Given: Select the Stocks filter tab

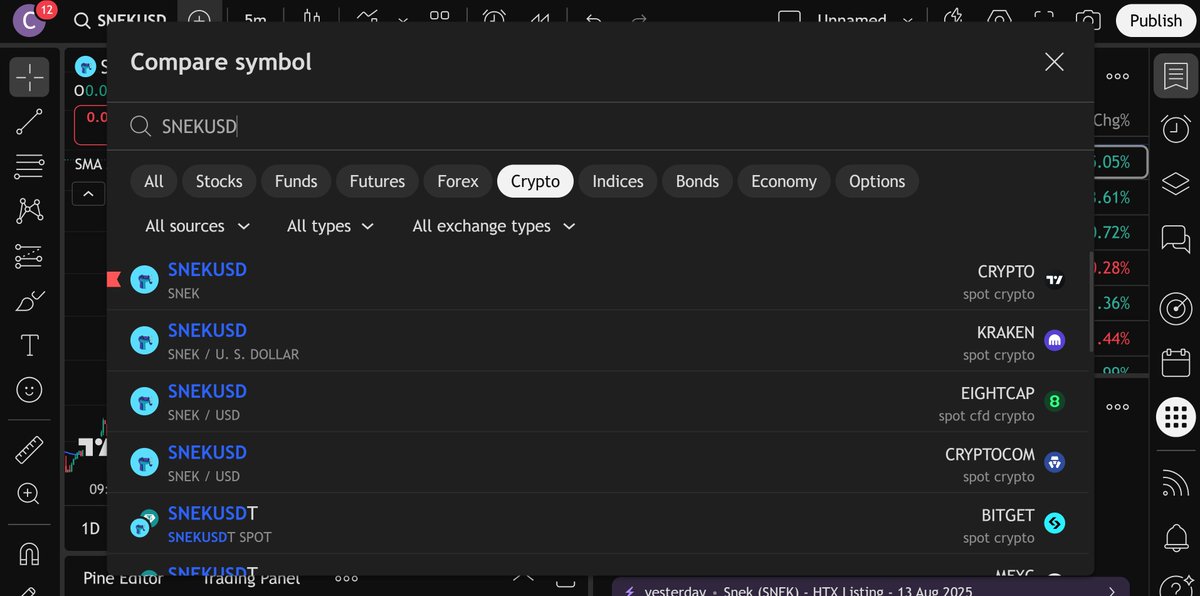Looking at the screenshot, I should point(219,181).
